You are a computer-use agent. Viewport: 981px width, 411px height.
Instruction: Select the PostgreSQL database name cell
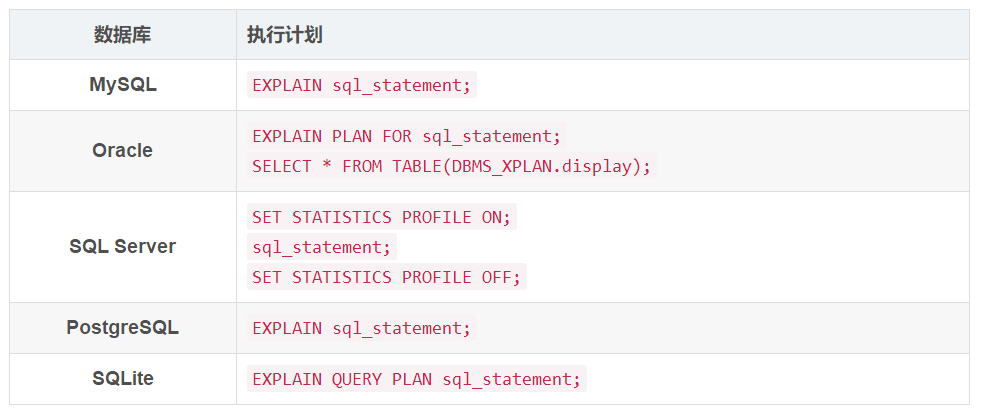coord(123,328)
